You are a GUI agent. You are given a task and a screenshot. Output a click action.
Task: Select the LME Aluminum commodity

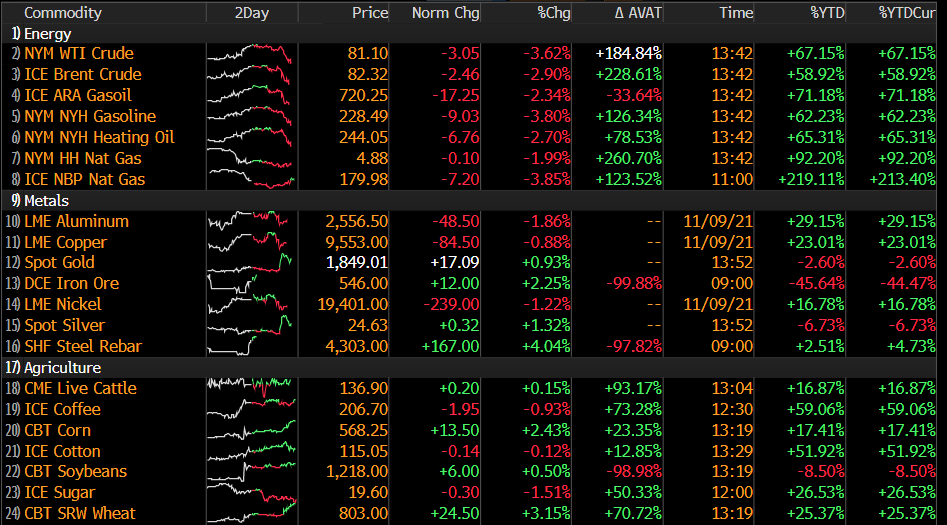pos(76,222)
